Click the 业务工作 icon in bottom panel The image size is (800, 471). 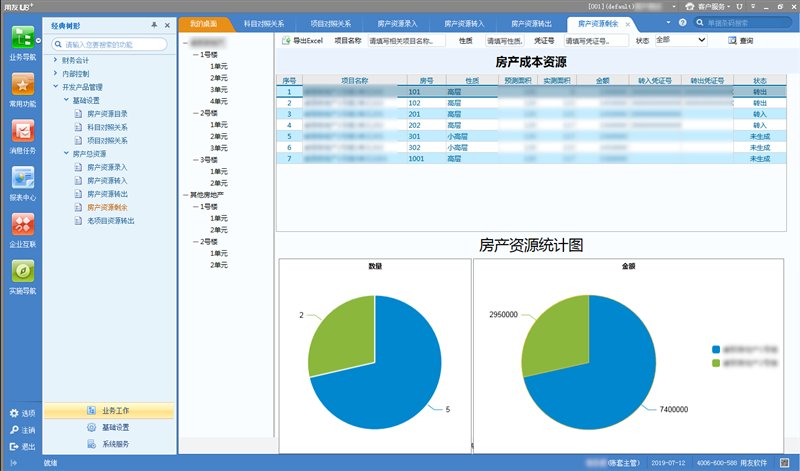pos(91,410)
